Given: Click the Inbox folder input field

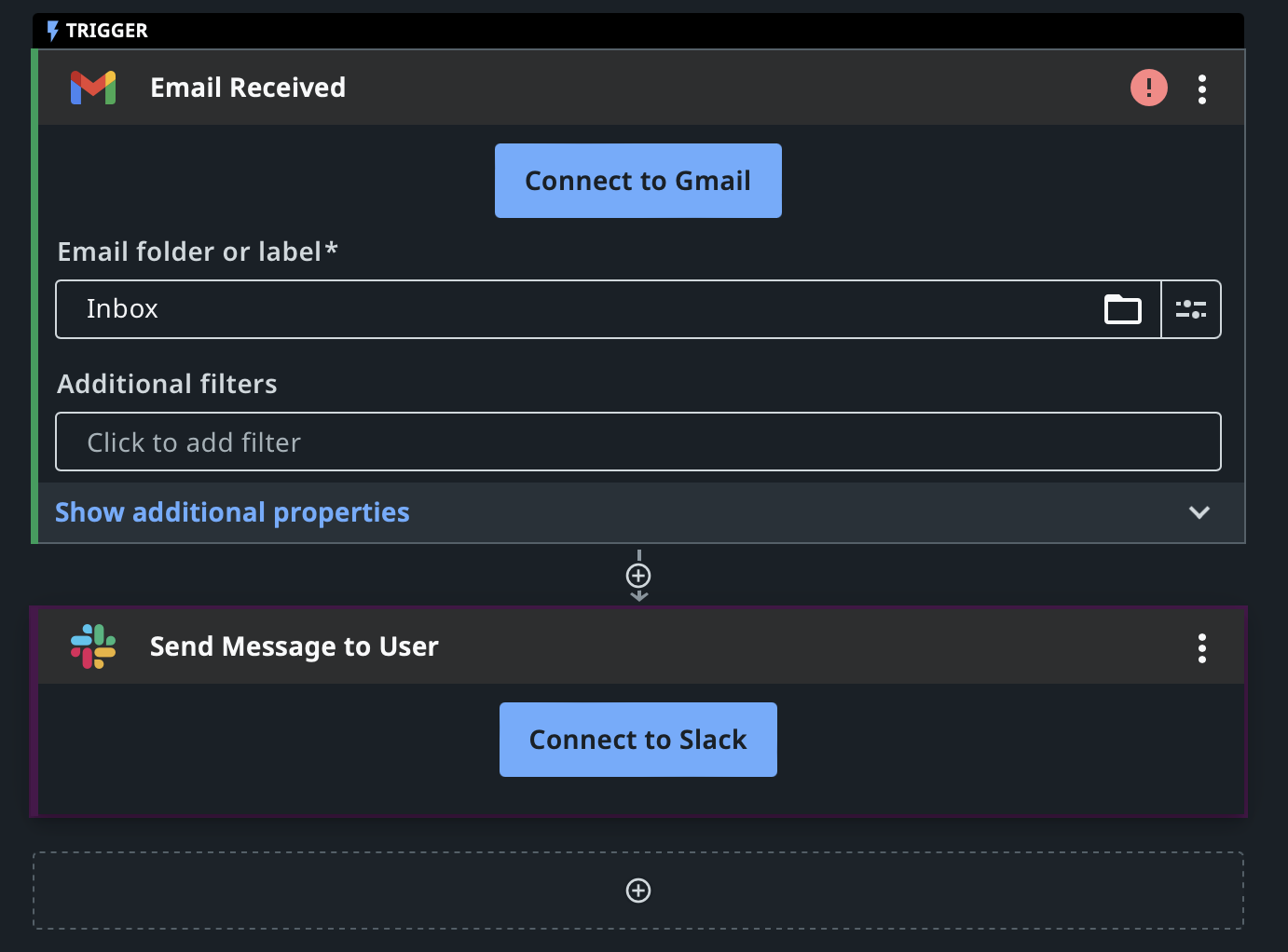Looking at the screenshot, I should point(608,309).
